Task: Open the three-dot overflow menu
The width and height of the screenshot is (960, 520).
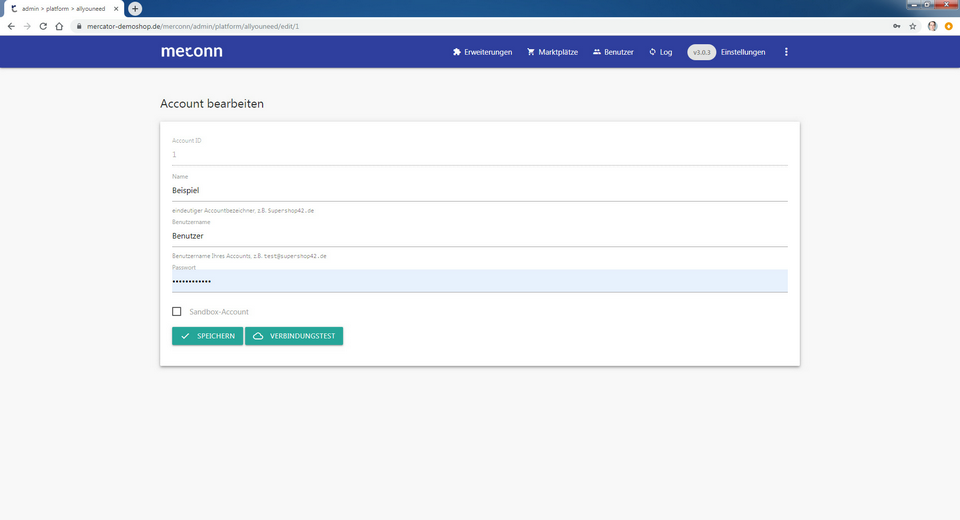Action: click(786, 52)
